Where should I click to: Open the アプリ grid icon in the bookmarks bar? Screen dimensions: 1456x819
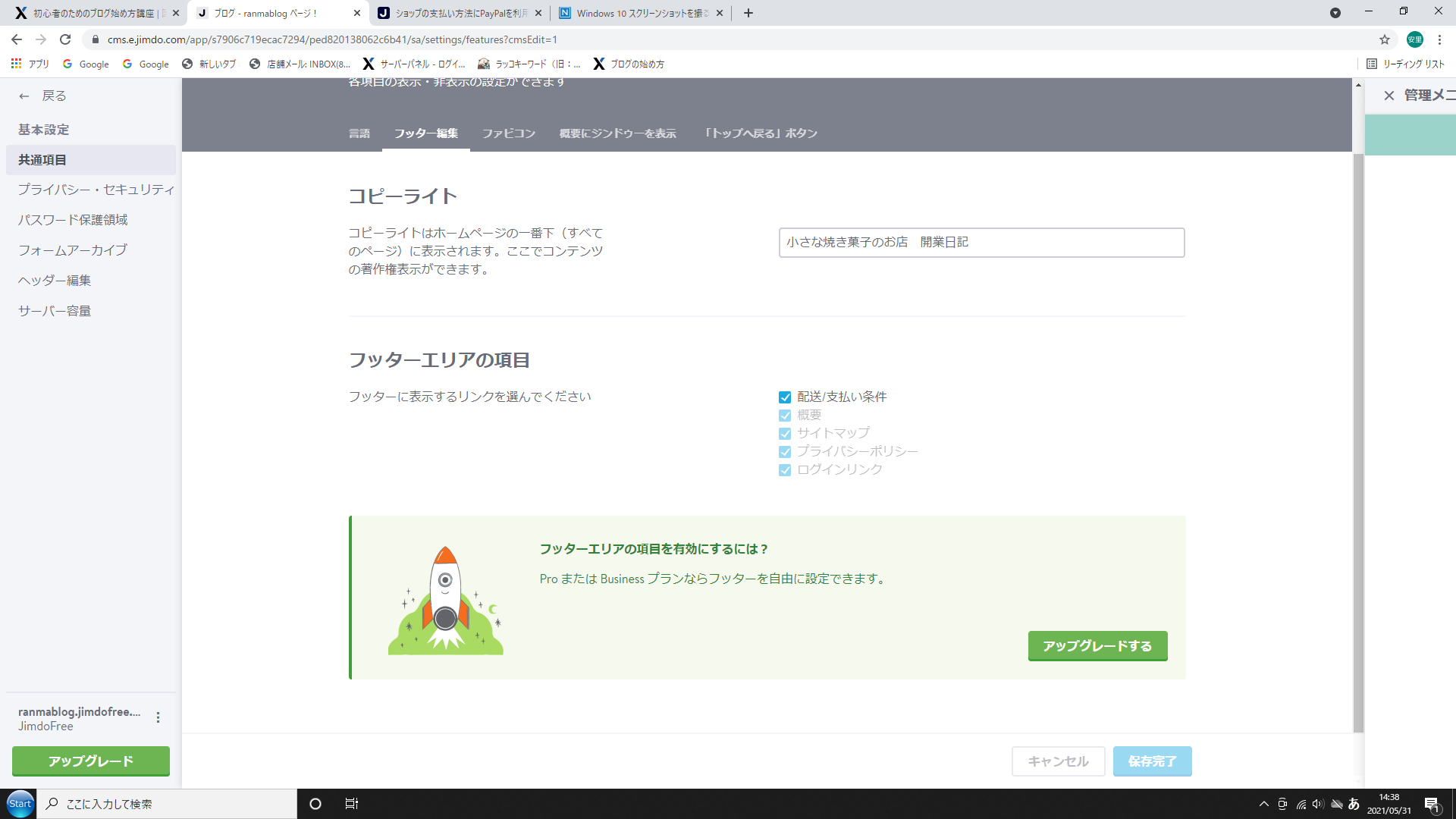pos(16,64)
